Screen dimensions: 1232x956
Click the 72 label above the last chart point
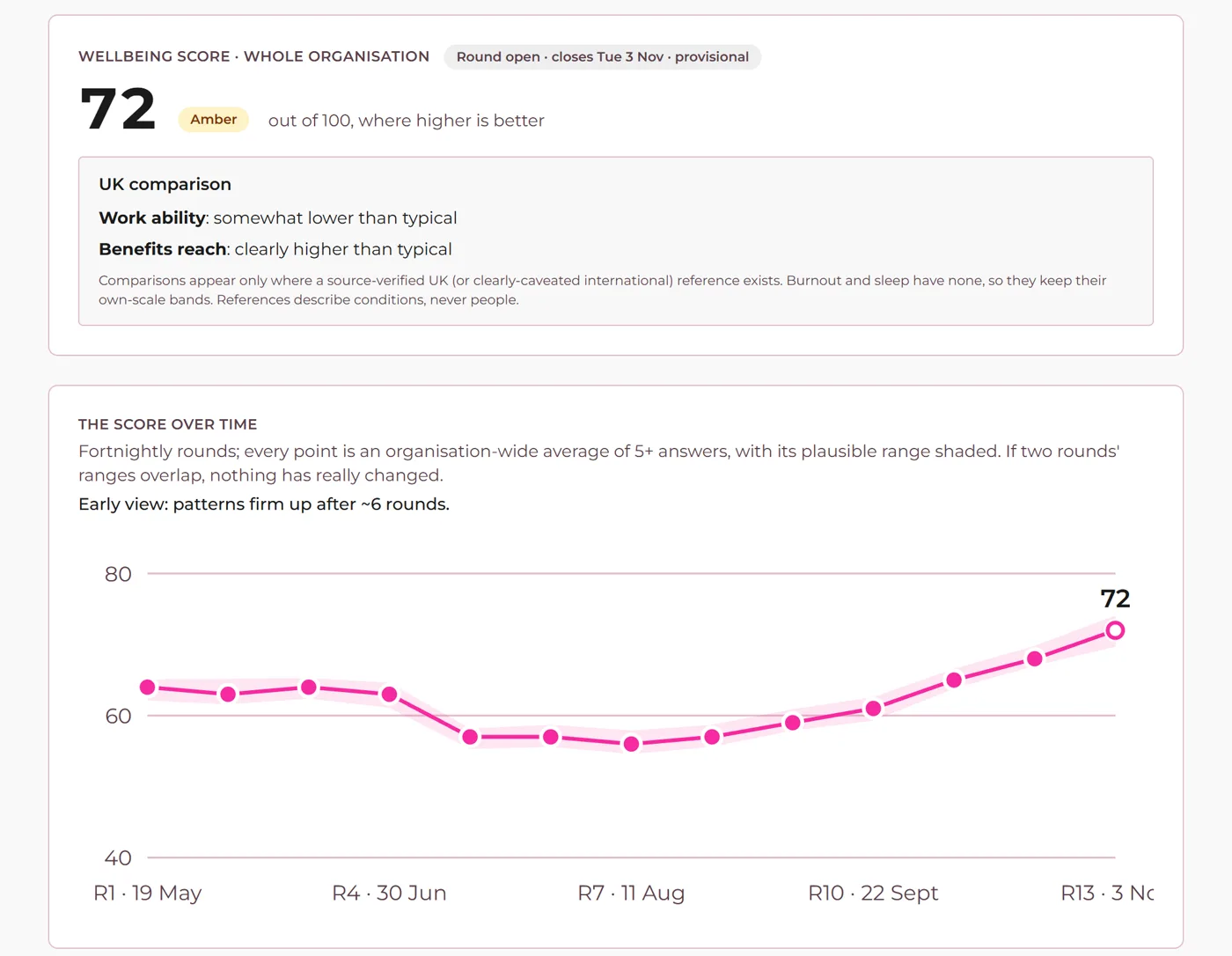(1115, 599)
